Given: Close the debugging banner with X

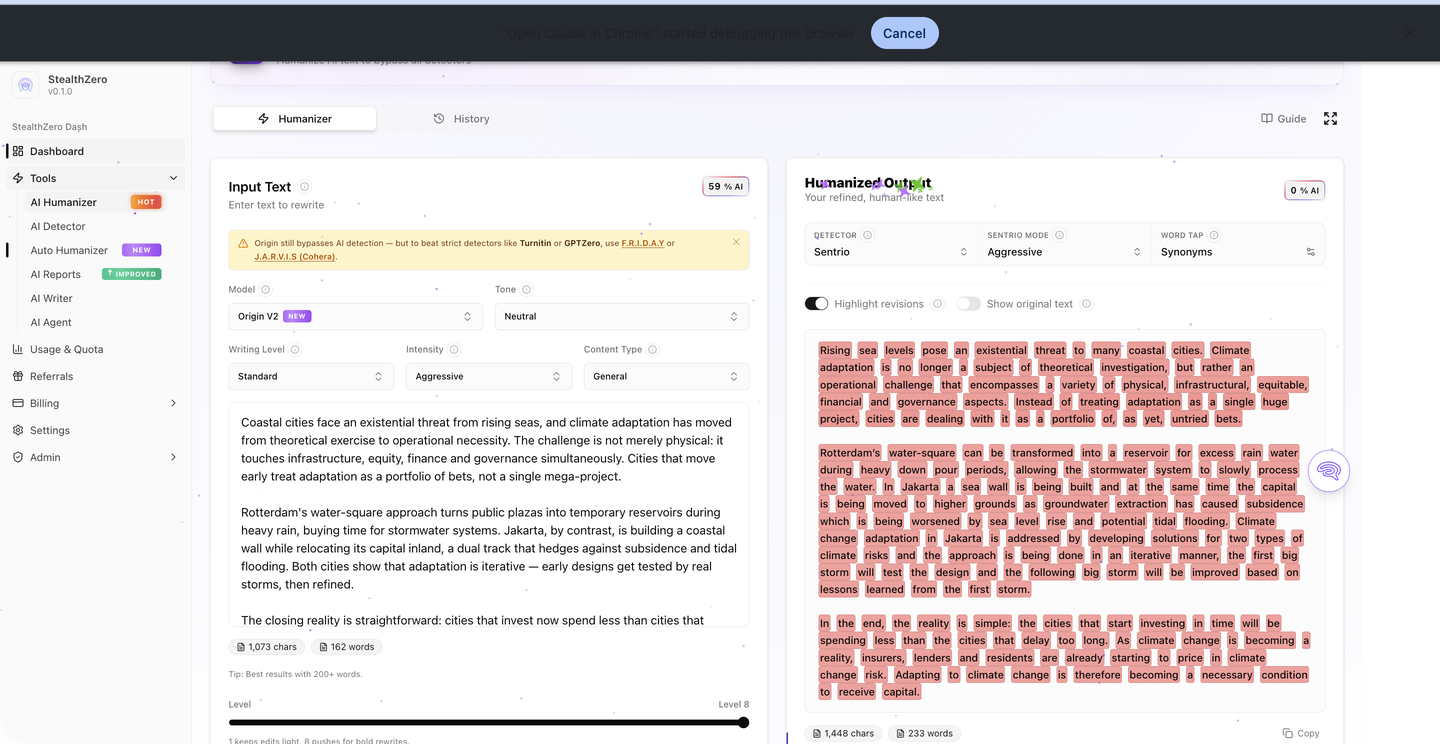Looking at the screenshot, I should click(x=1409, y=33).
